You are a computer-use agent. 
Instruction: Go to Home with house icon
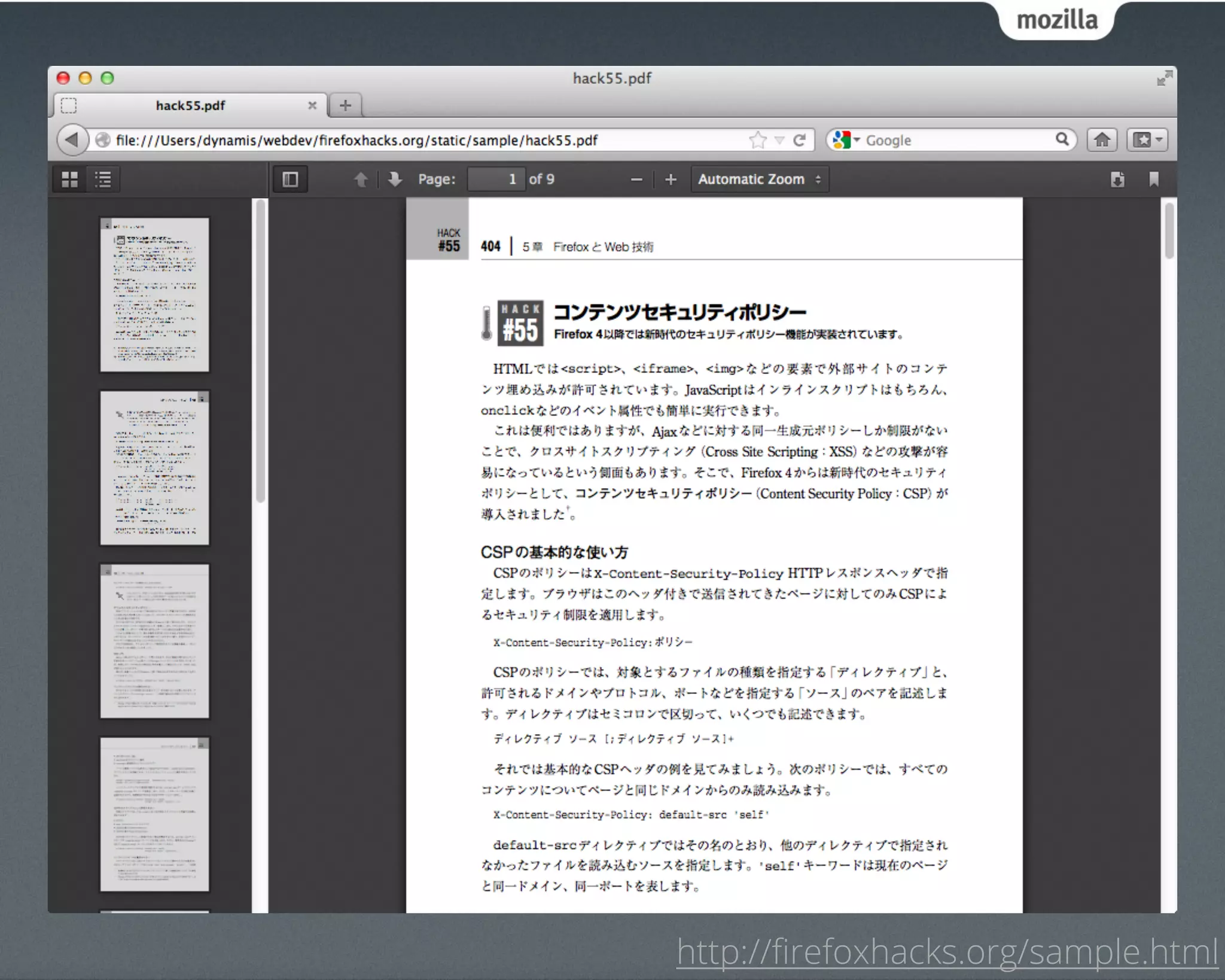point(1102,140)
